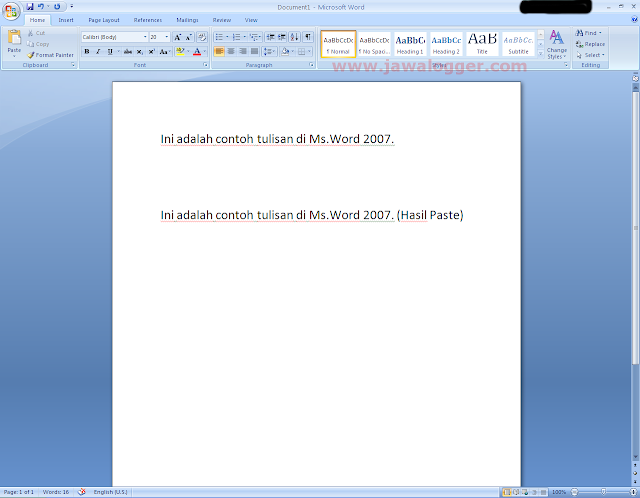Justify the paragraph text
The image size is (640, 498).
(x=255, y=51)
